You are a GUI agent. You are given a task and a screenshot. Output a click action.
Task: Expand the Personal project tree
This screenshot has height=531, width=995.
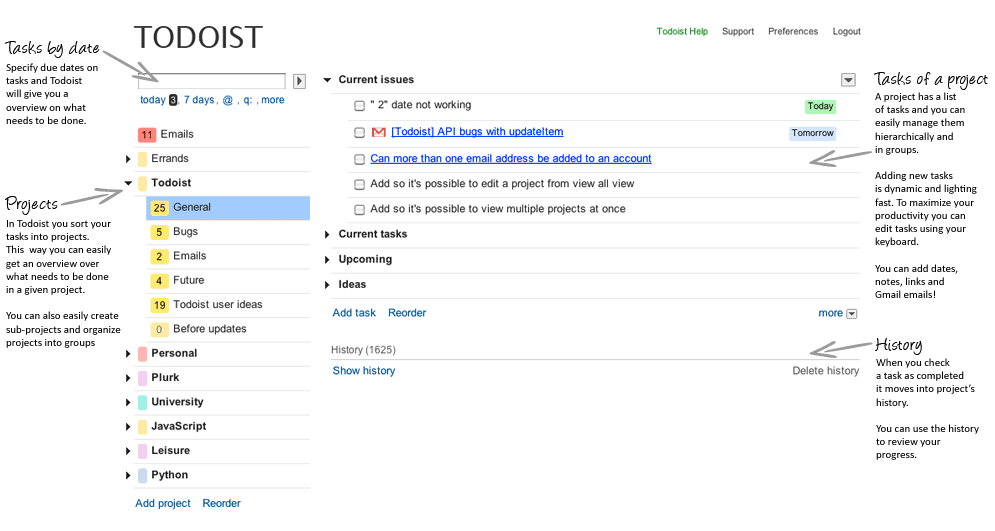point(128,354)
